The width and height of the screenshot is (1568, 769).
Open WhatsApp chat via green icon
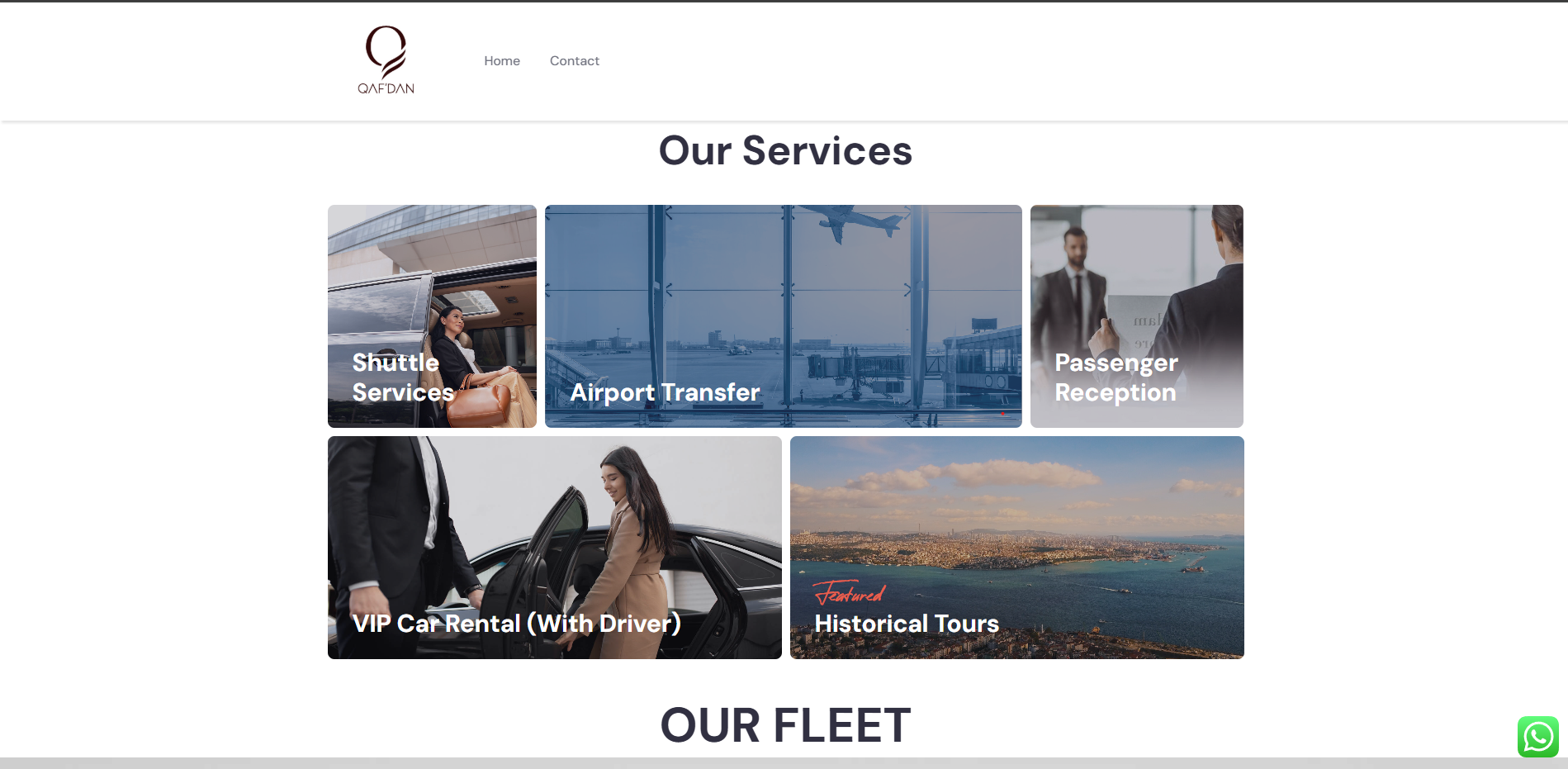click(x=1537, y=737)
